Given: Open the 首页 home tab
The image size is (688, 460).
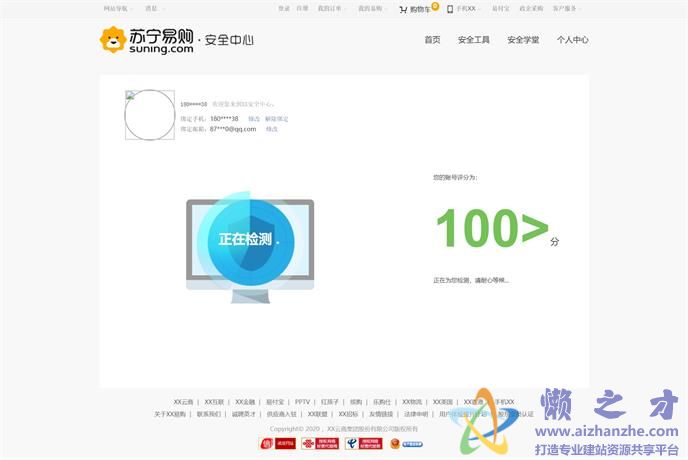Looking at the screenshot, I should coord(432,40).
